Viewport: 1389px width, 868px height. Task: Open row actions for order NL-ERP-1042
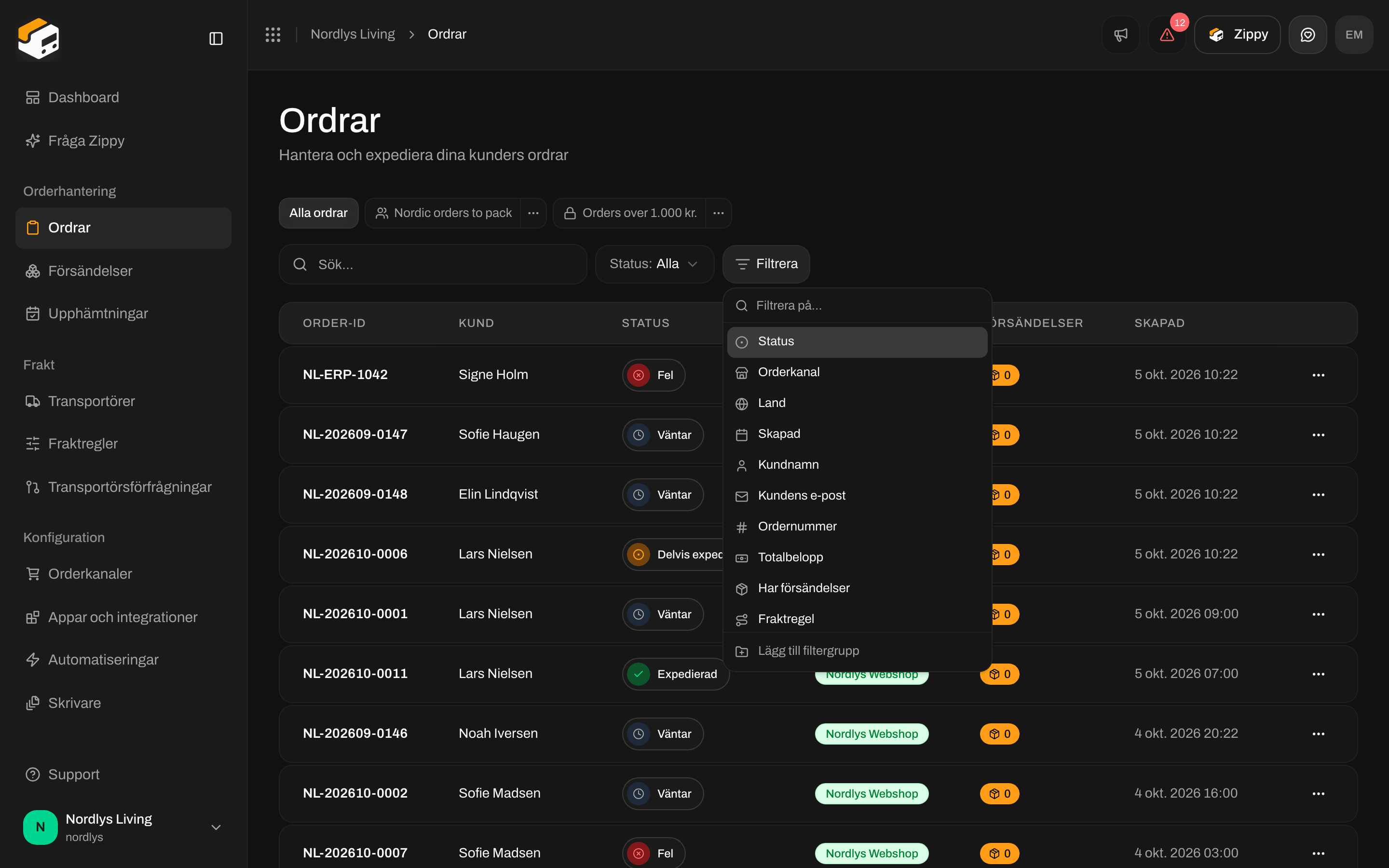[x=1319, y=375]
